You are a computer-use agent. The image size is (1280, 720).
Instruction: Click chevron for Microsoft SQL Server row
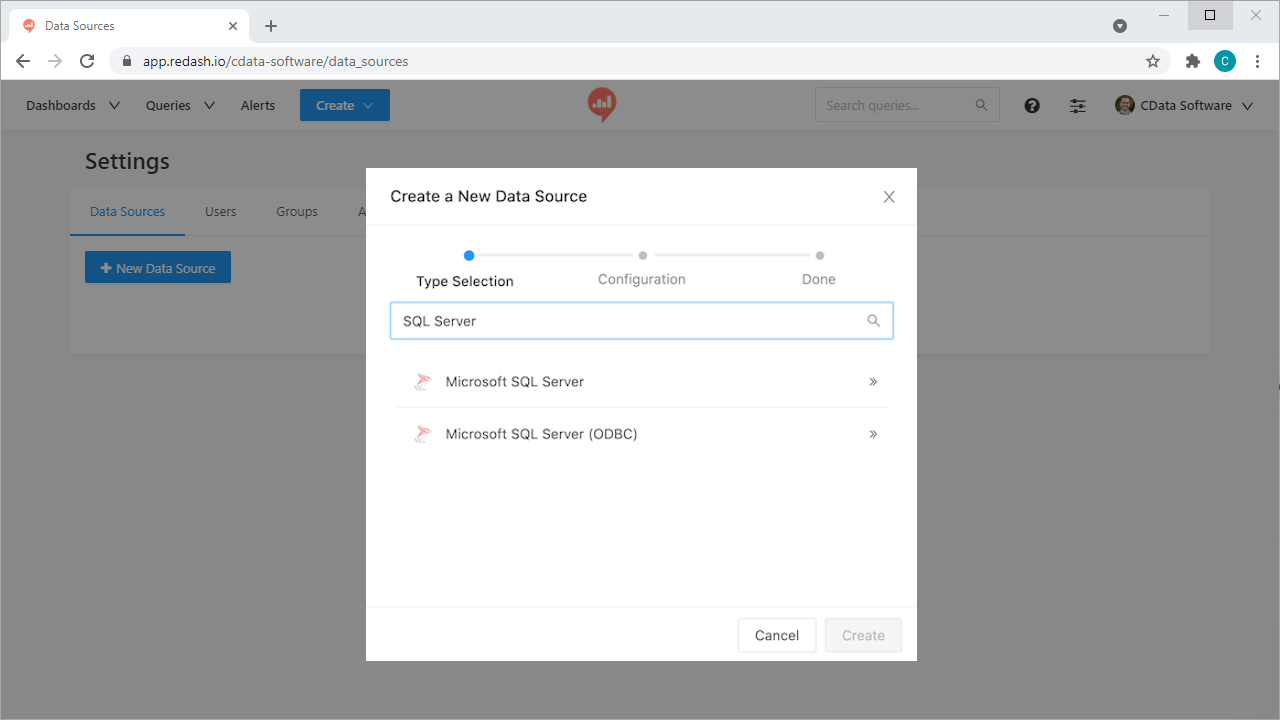tap(873, 382)
